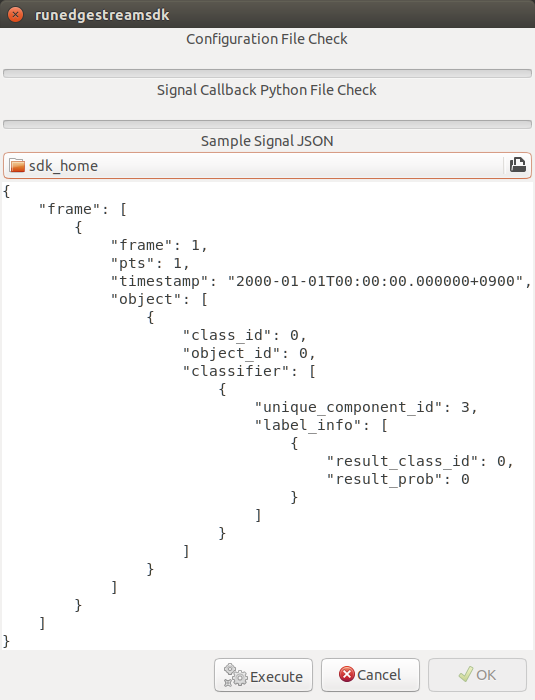Open file browser icon beside sdk_home
The width and height of the screenshot is (535, 700).
(x=518, y=165)
